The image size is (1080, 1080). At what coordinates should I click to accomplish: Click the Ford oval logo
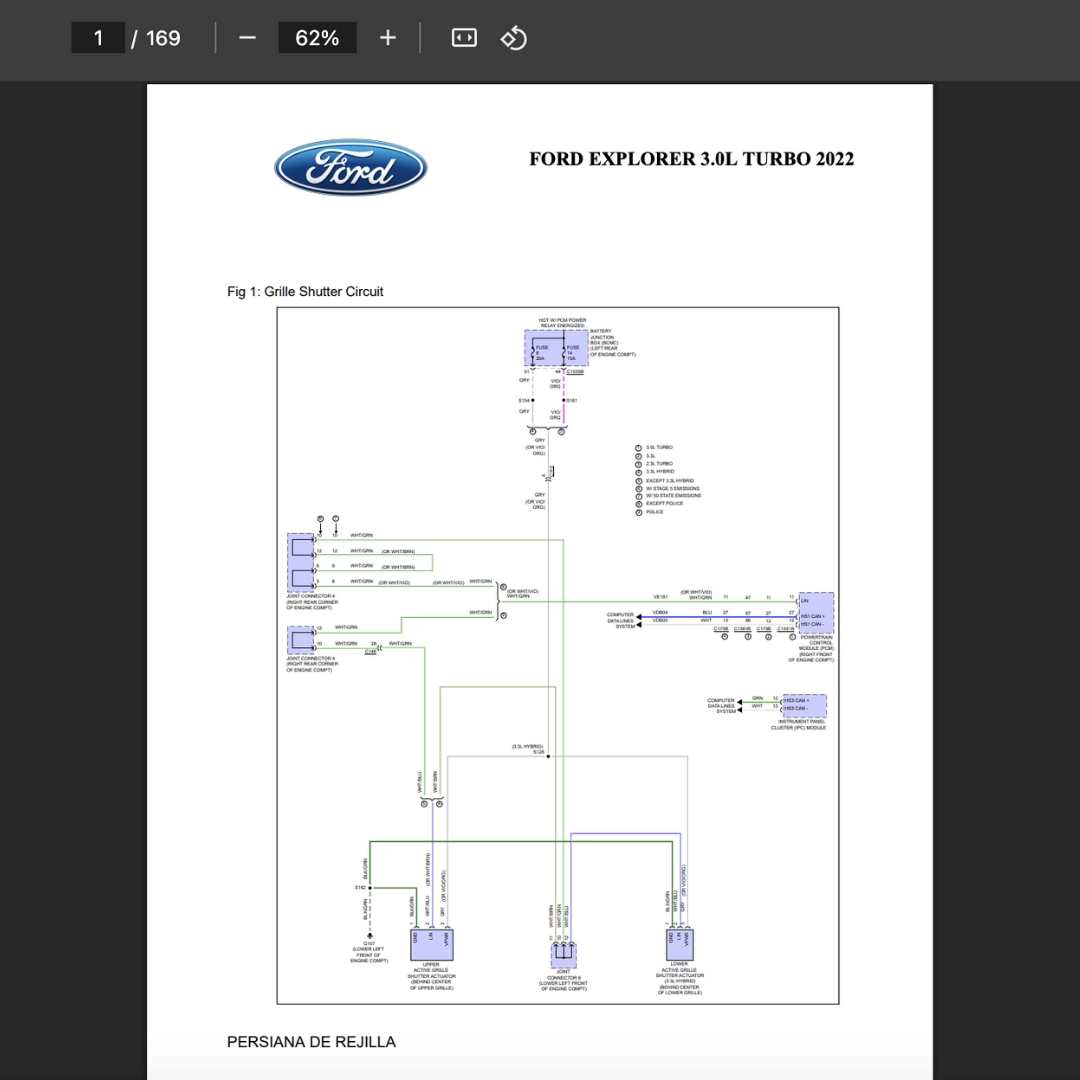click(351, 167)
